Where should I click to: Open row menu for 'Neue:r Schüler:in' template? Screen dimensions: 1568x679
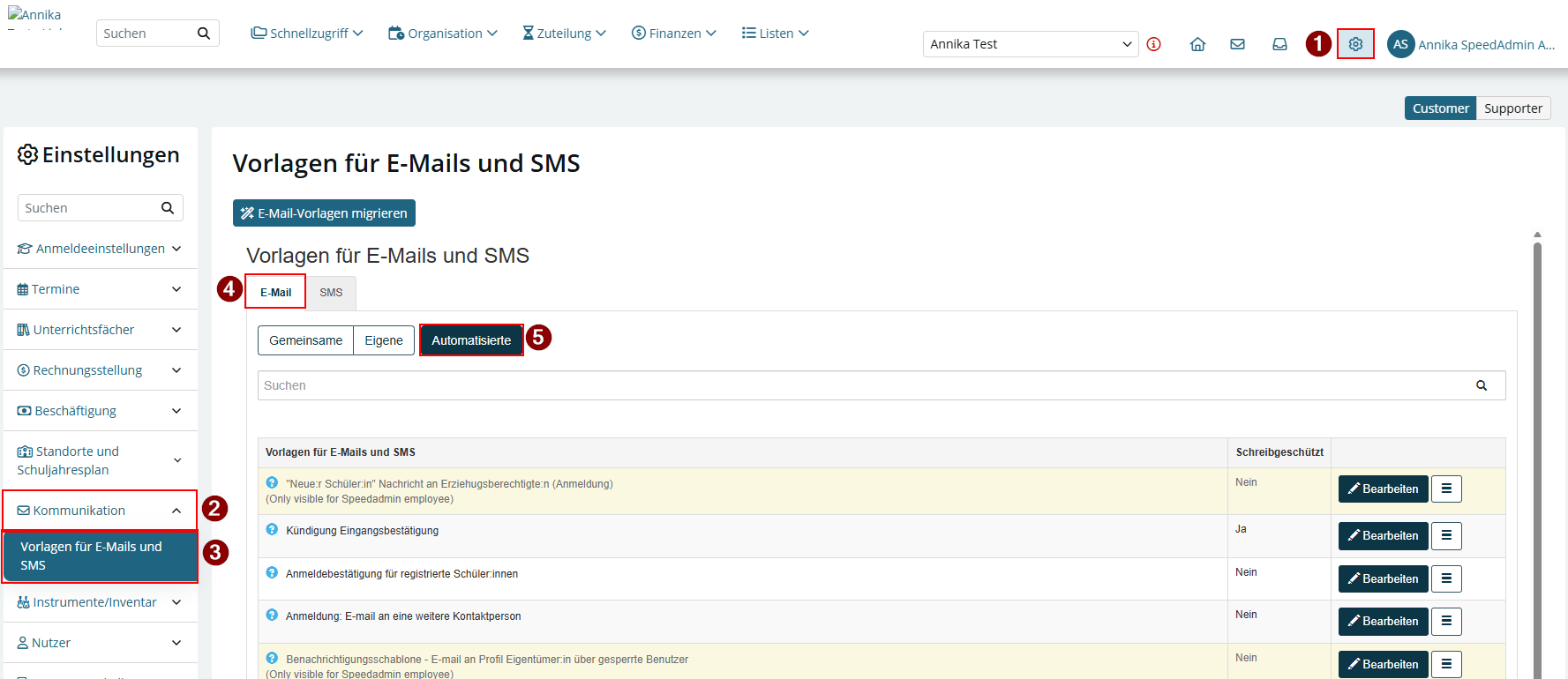pyautogui.click(x=1446, y=489)
